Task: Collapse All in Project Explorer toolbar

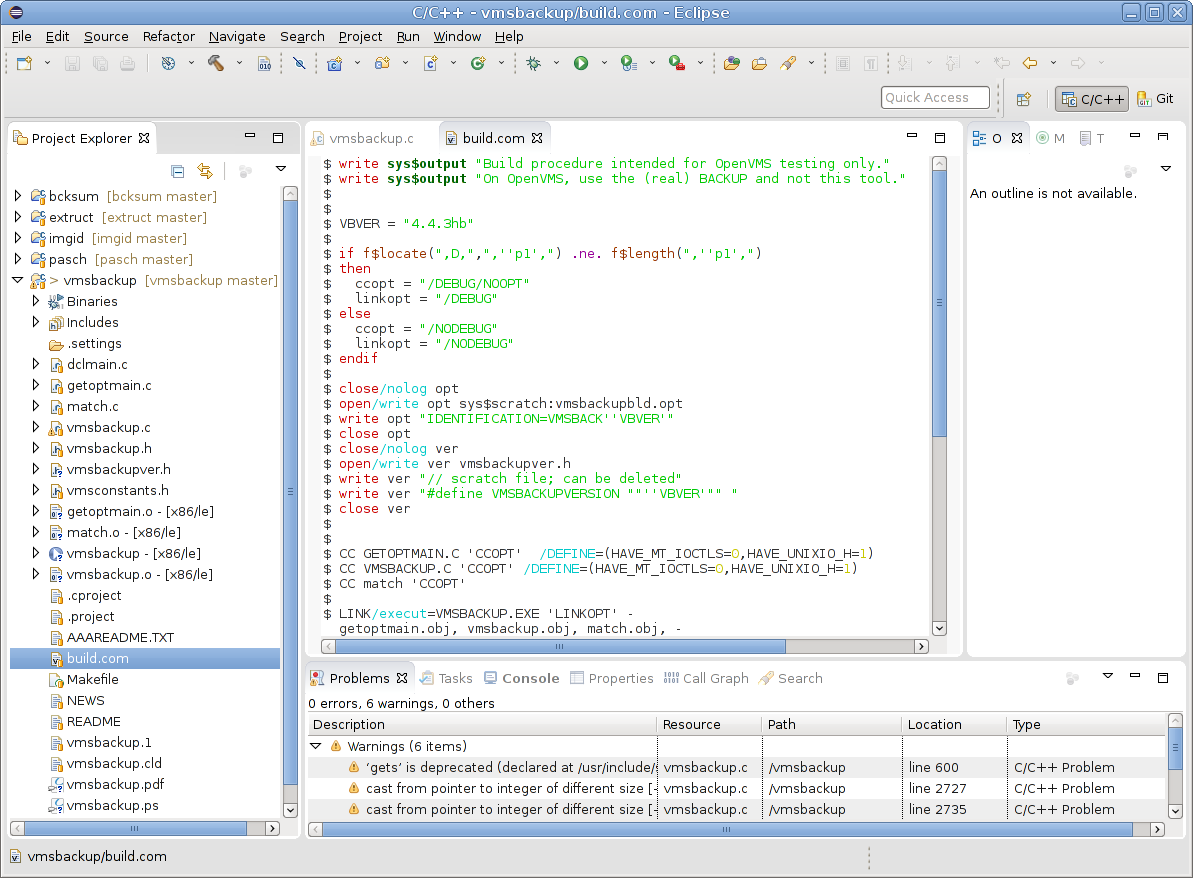Action: tap(177, 171)
